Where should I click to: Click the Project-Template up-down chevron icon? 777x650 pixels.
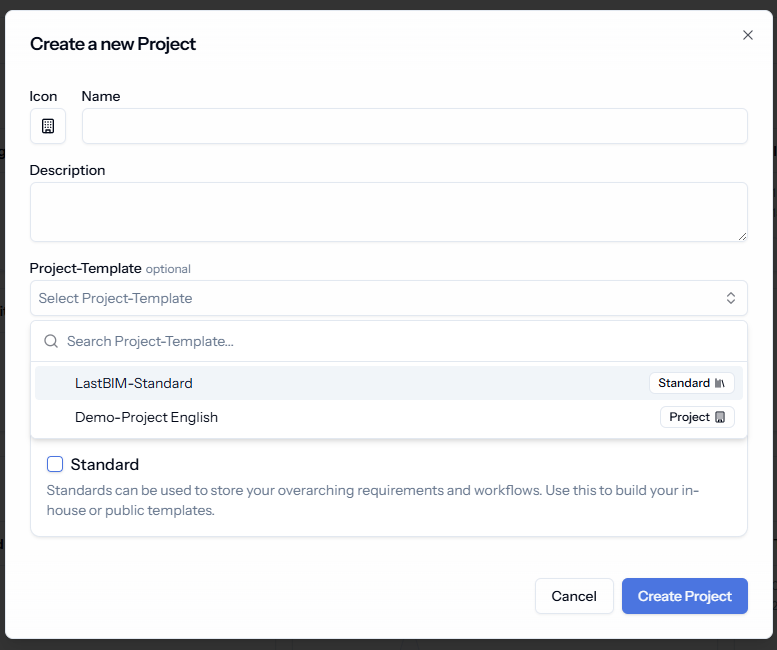[x=731, y=298]
